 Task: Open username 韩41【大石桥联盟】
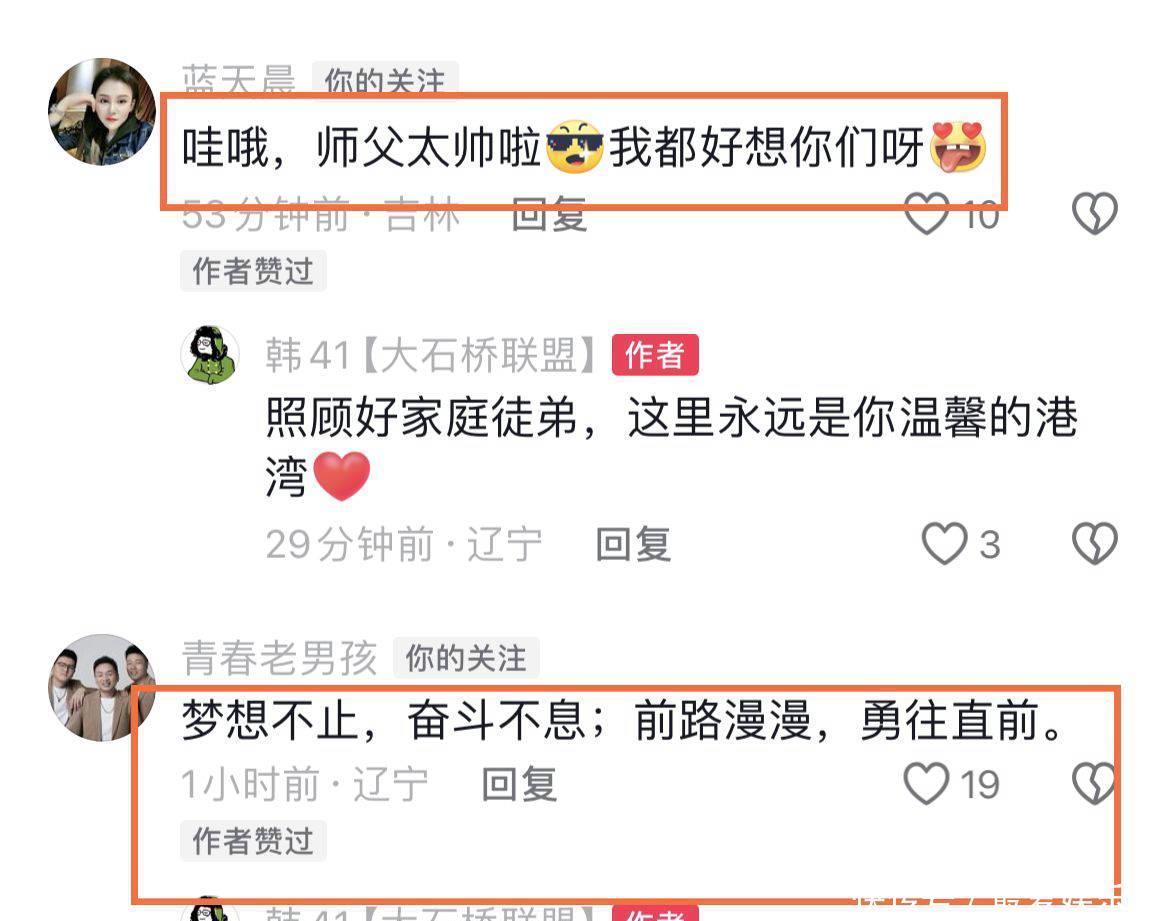431,355
